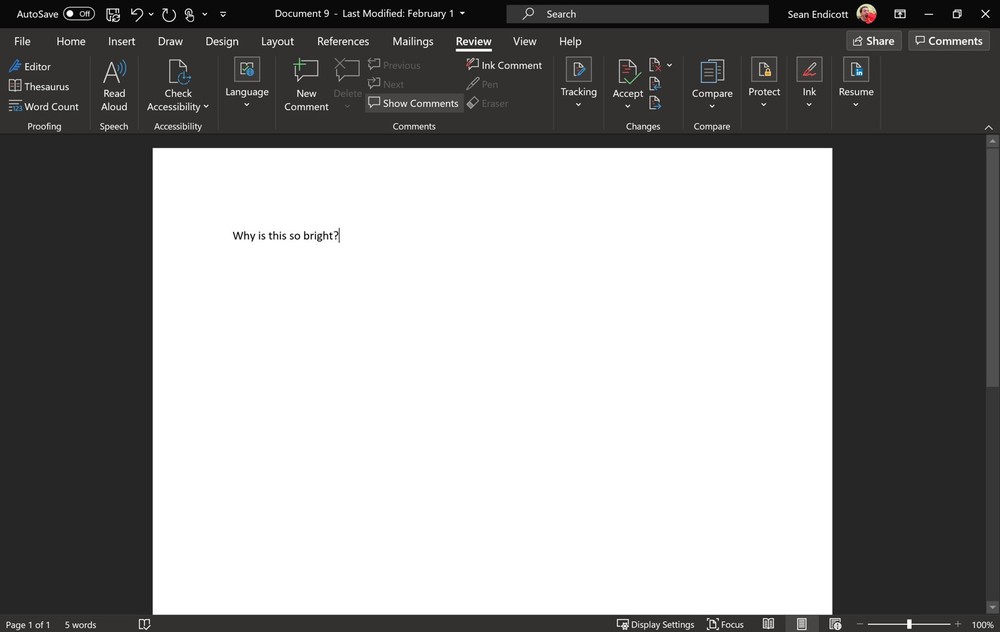Open the File menu
Image resolution: width=1000 pixels, height=632 pixels.
coord(22,41)
